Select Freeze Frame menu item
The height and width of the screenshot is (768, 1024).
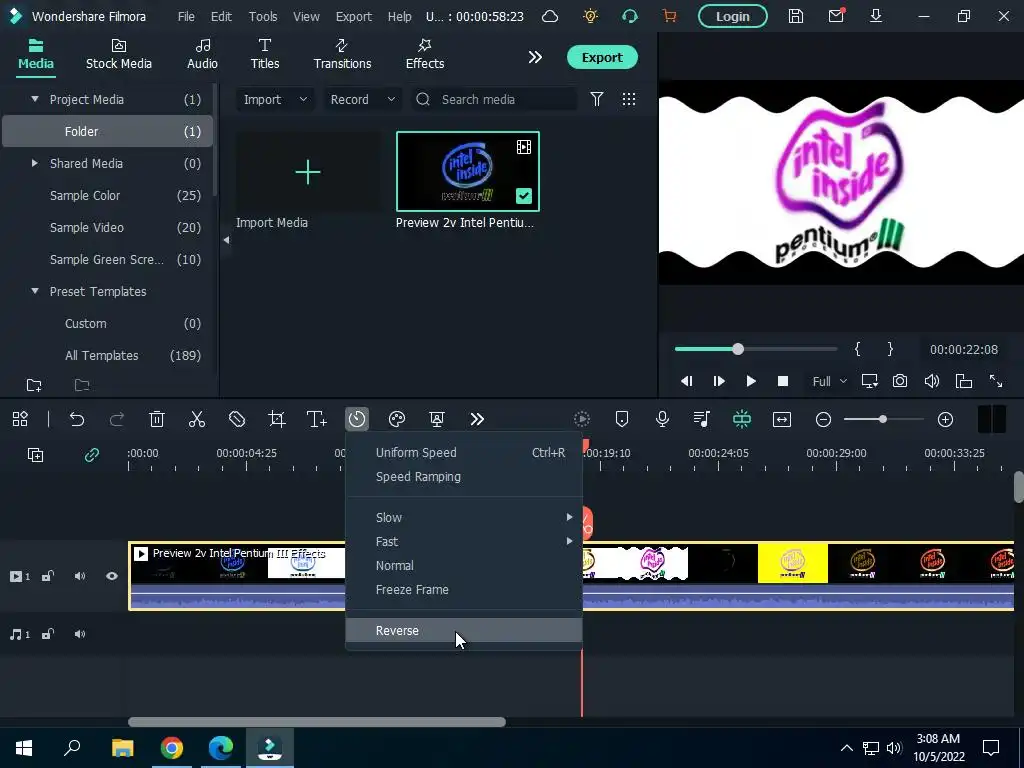pos(464,590)
